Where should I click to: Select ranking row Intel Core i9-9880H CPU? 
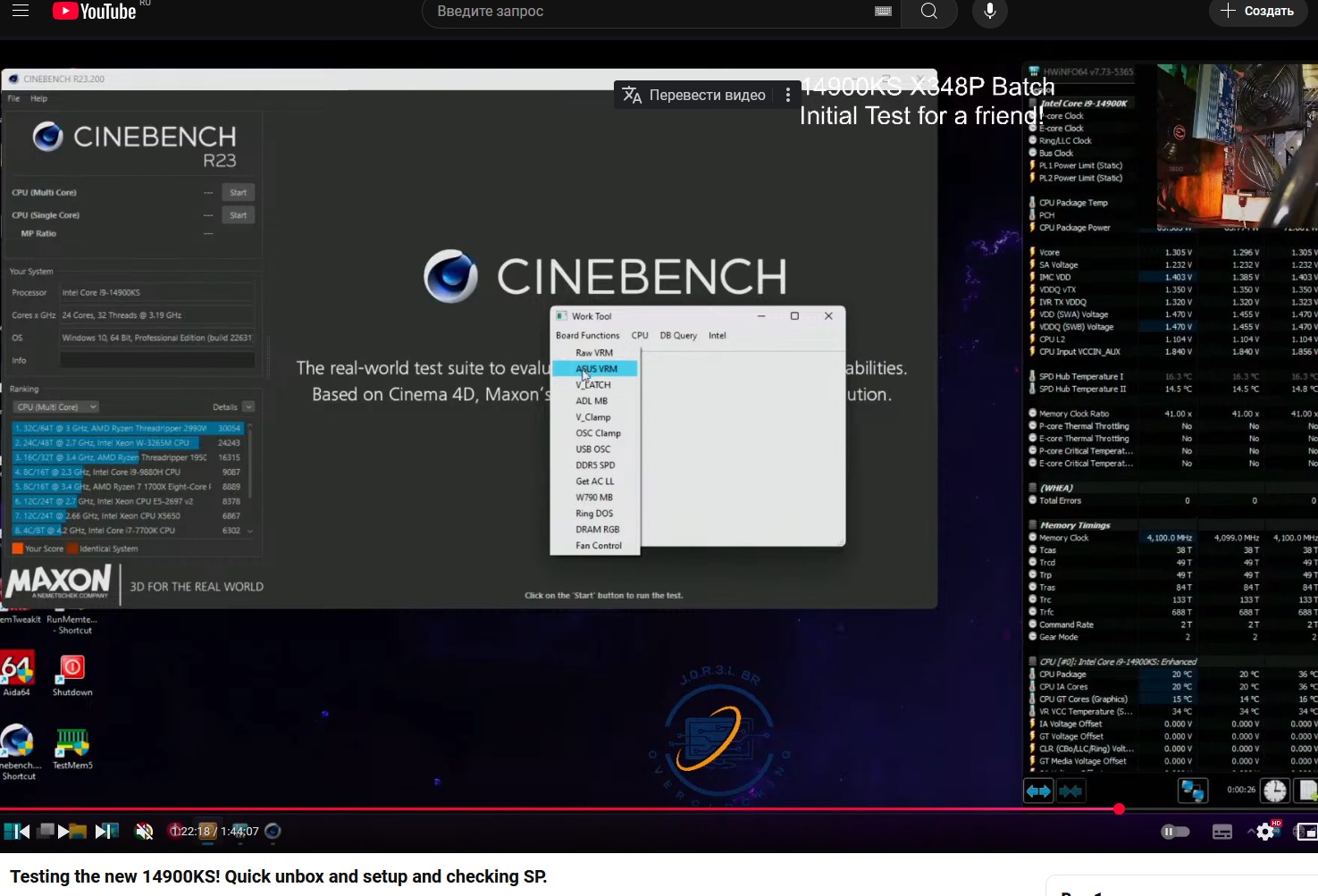(128, 472)
